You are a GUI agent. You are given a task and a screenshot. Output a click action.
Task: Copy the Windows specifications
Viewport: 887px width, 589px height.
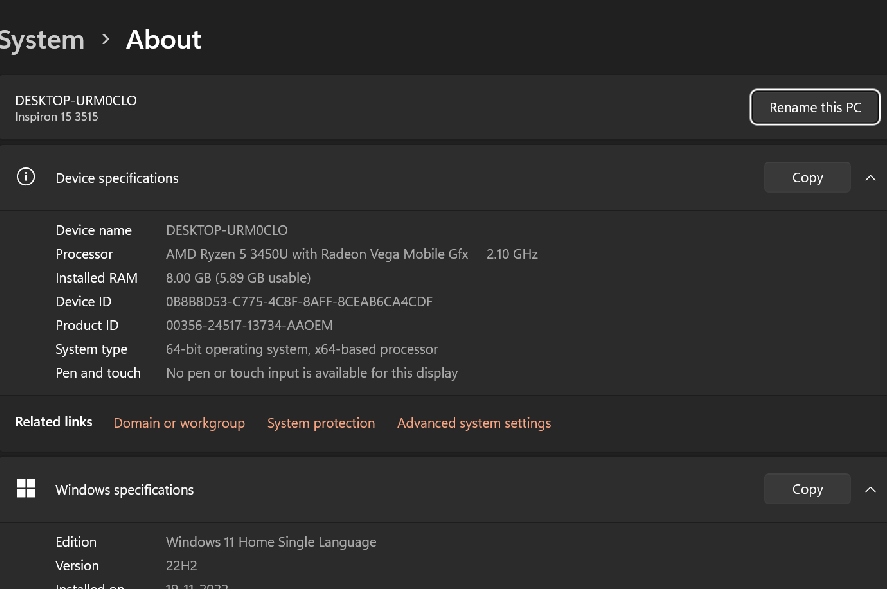(x=807, y=489)
